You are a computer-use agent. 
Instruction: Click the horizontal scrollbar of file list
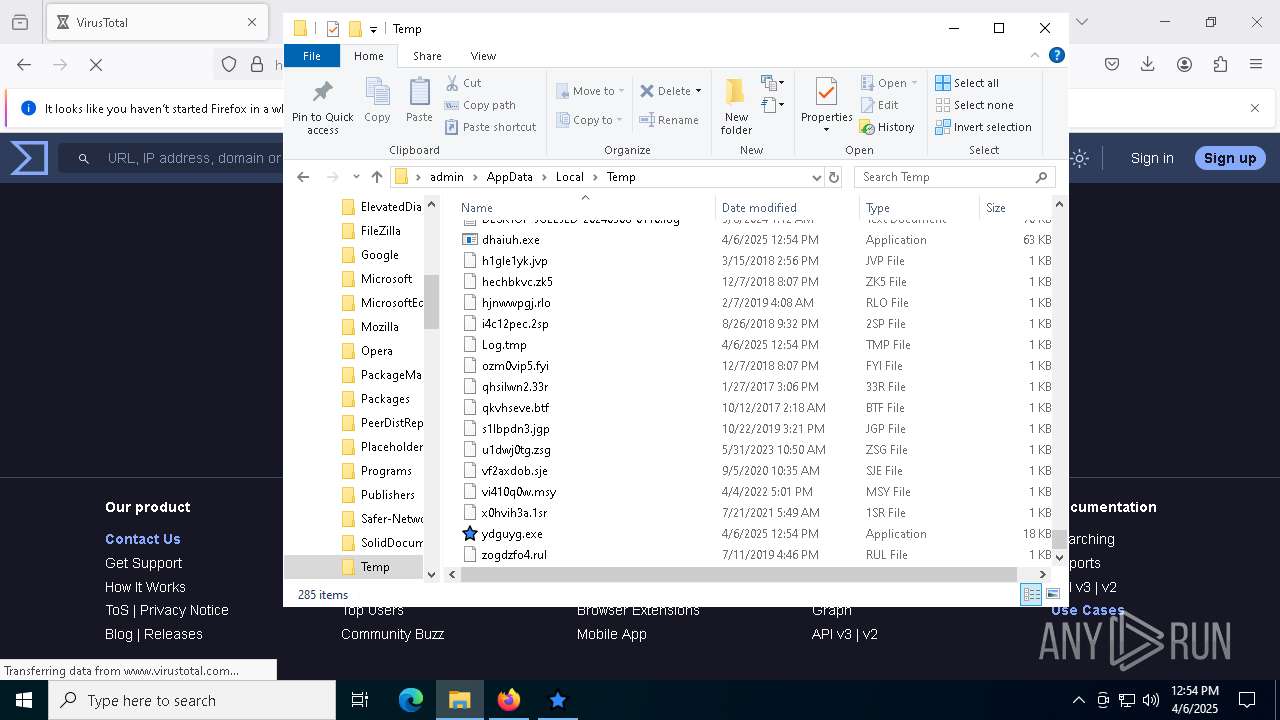738,574
